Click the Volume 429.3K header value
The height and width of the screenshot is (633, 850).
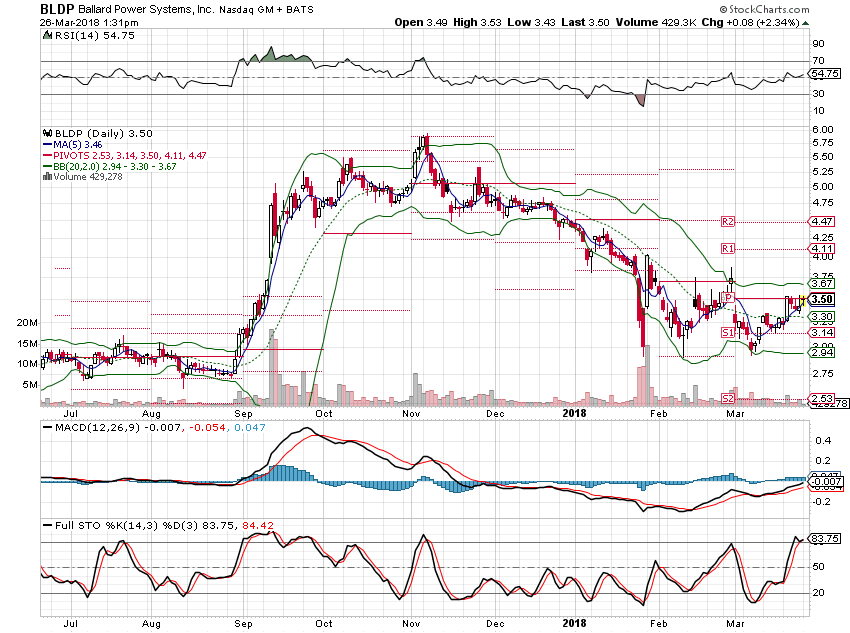pos(655,22)
